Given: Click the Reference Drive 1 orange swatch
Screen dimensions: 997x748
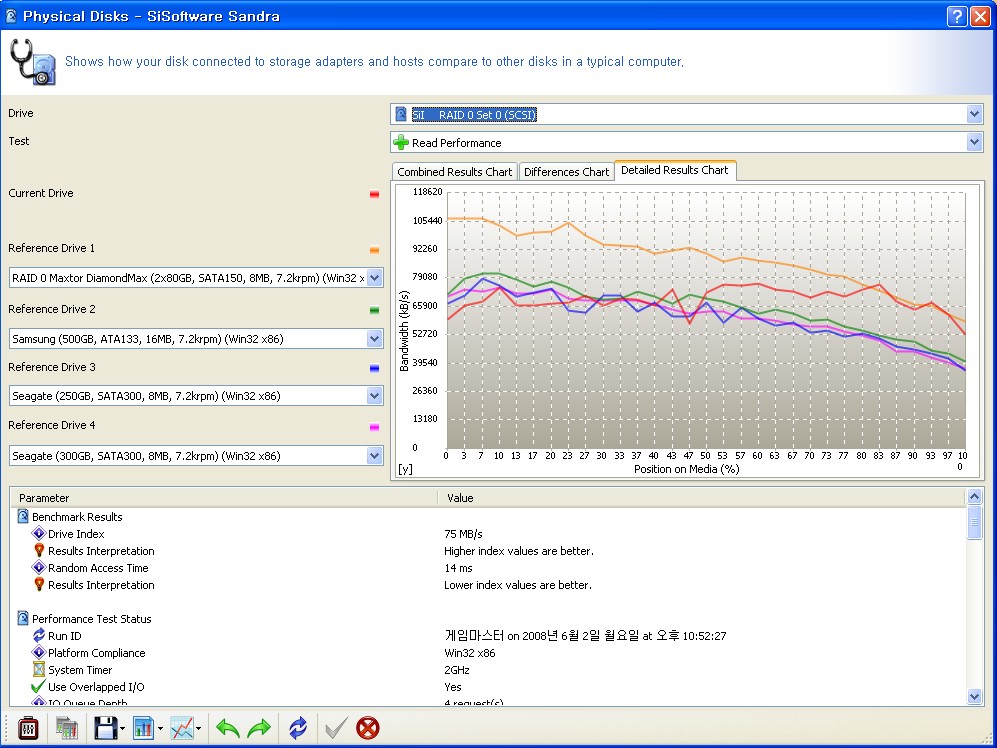Looking at the screenshot, I should [x=375, y=250].
